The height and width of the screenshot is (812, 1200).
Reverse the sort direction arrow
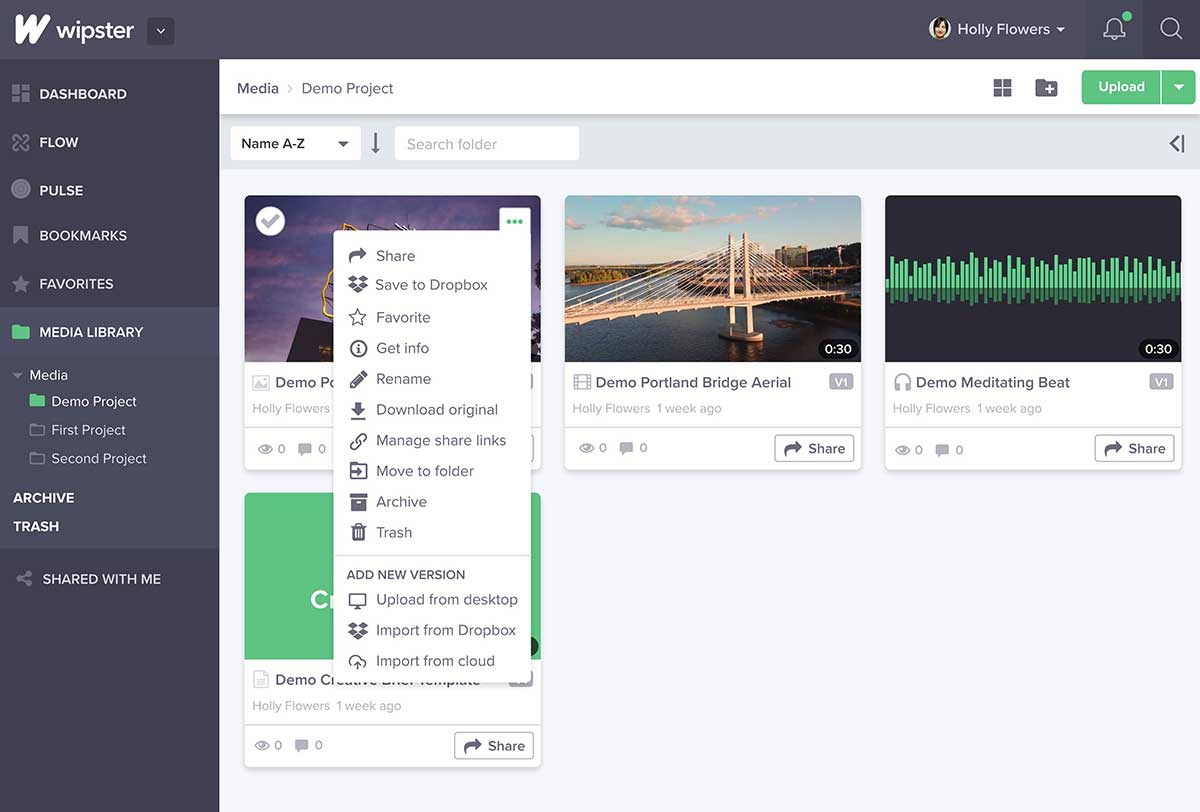click(376, 144)
